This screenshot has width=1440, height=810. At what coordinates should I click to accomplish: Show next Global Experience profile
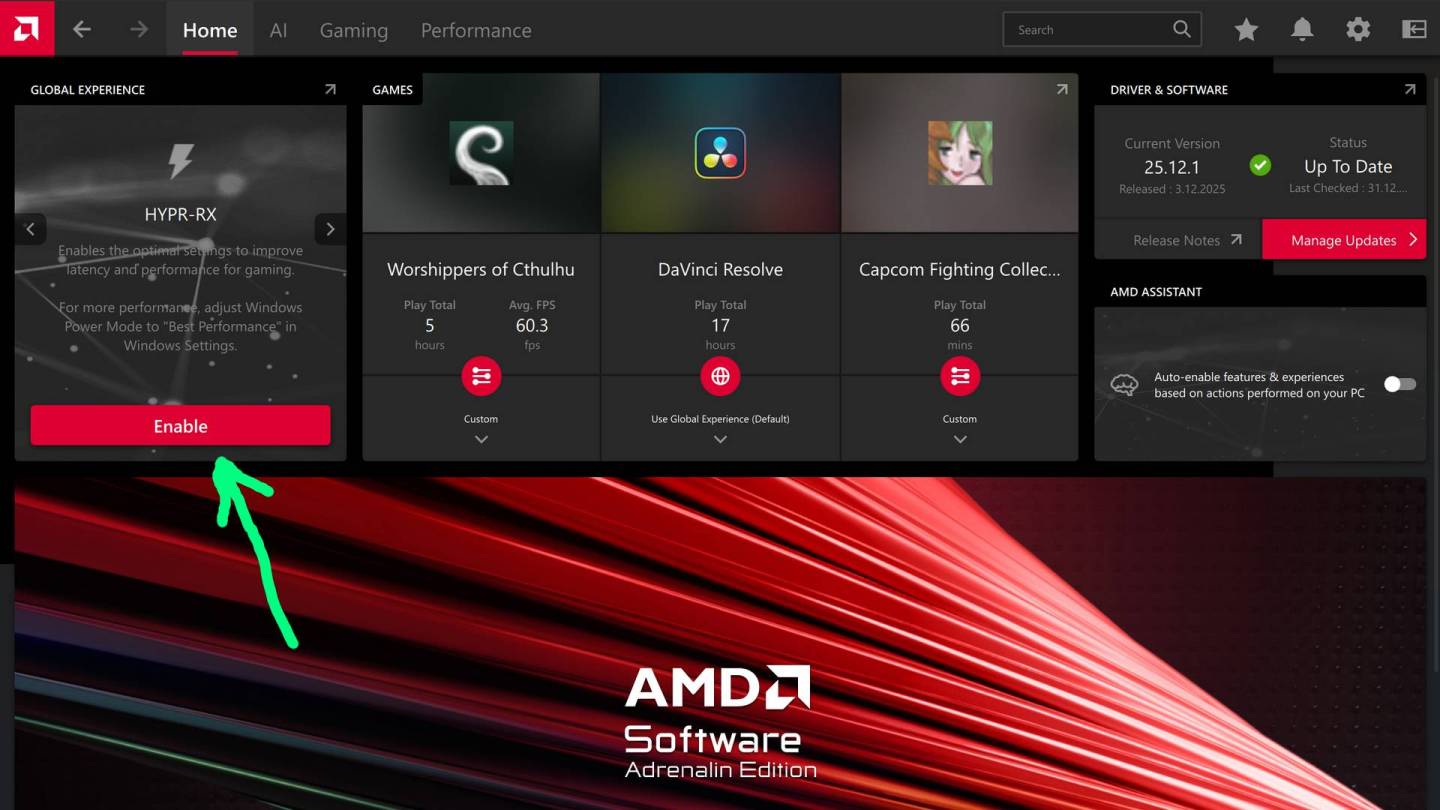[x=331, y=229]
